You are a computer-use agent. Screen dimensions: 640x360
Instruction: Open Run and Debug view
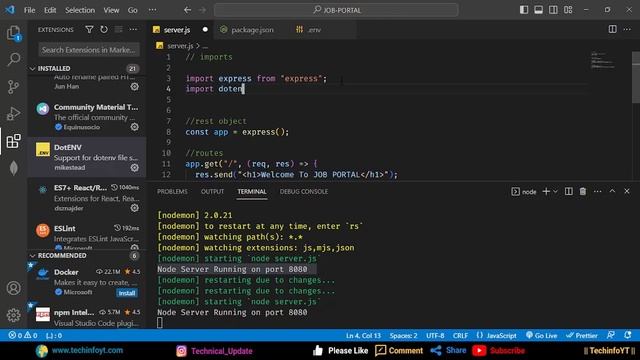click(x=13, y=113)
